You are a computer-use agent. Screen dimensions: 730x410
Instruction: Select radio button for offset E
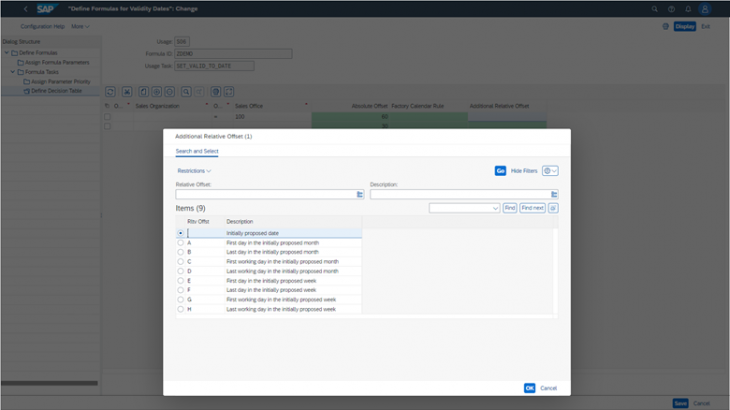click(x=181, y=281)
